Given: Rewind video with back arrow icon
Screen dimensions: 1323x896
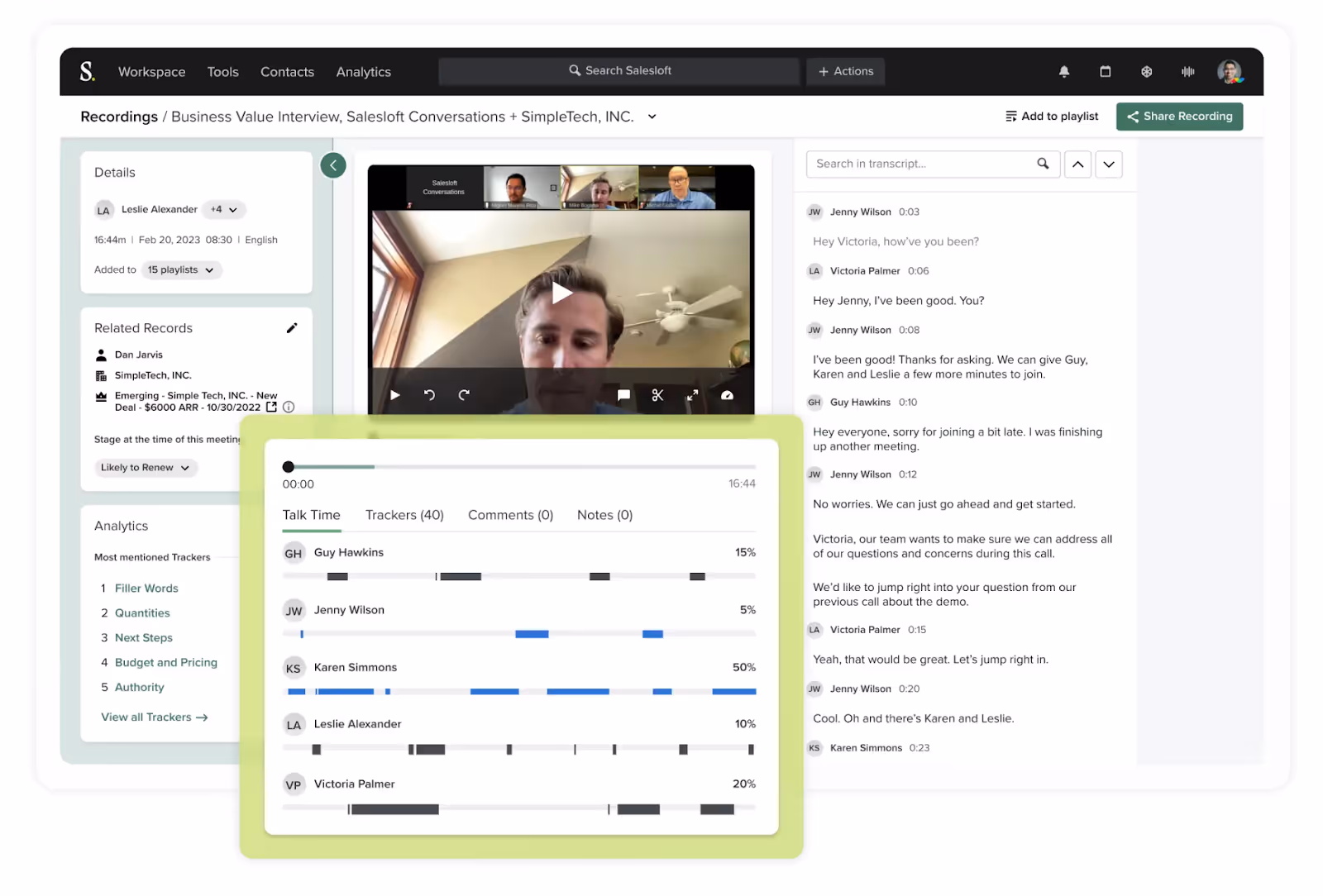Looking at the screenshot, I should coord(429,395).
